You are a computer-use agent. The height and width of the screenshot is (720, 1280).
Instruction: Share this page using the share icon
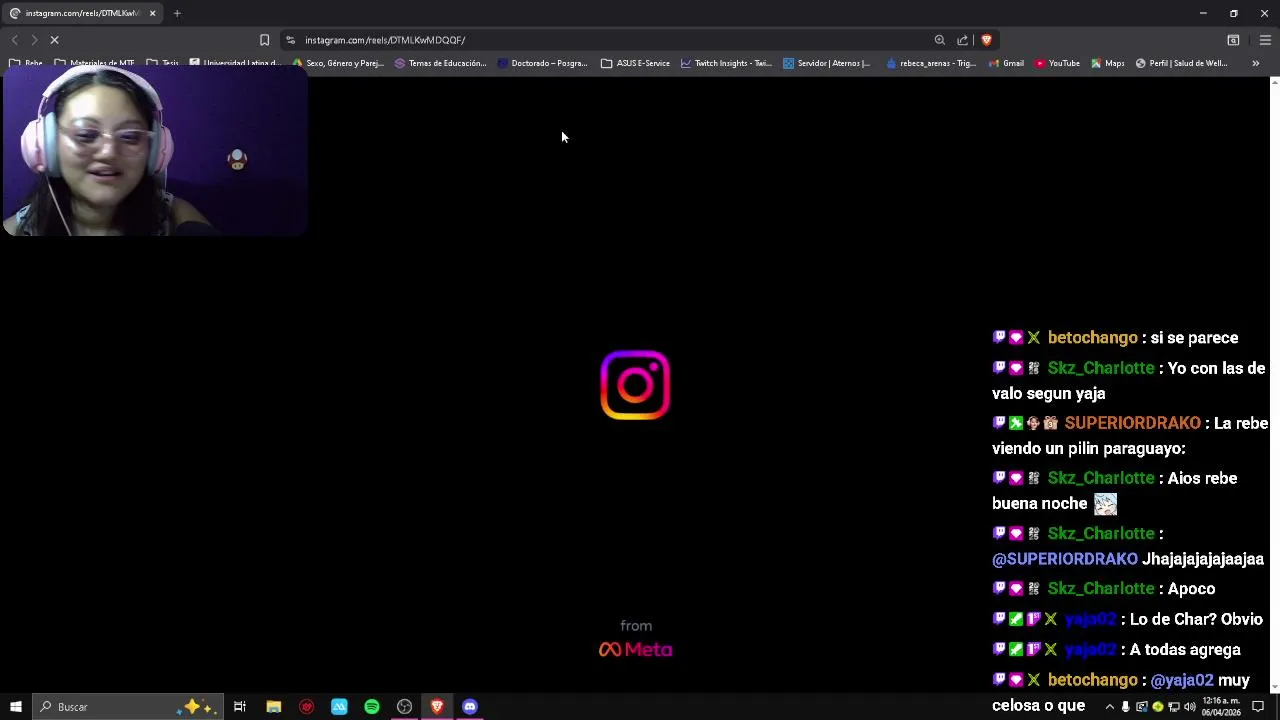point(962,40)
